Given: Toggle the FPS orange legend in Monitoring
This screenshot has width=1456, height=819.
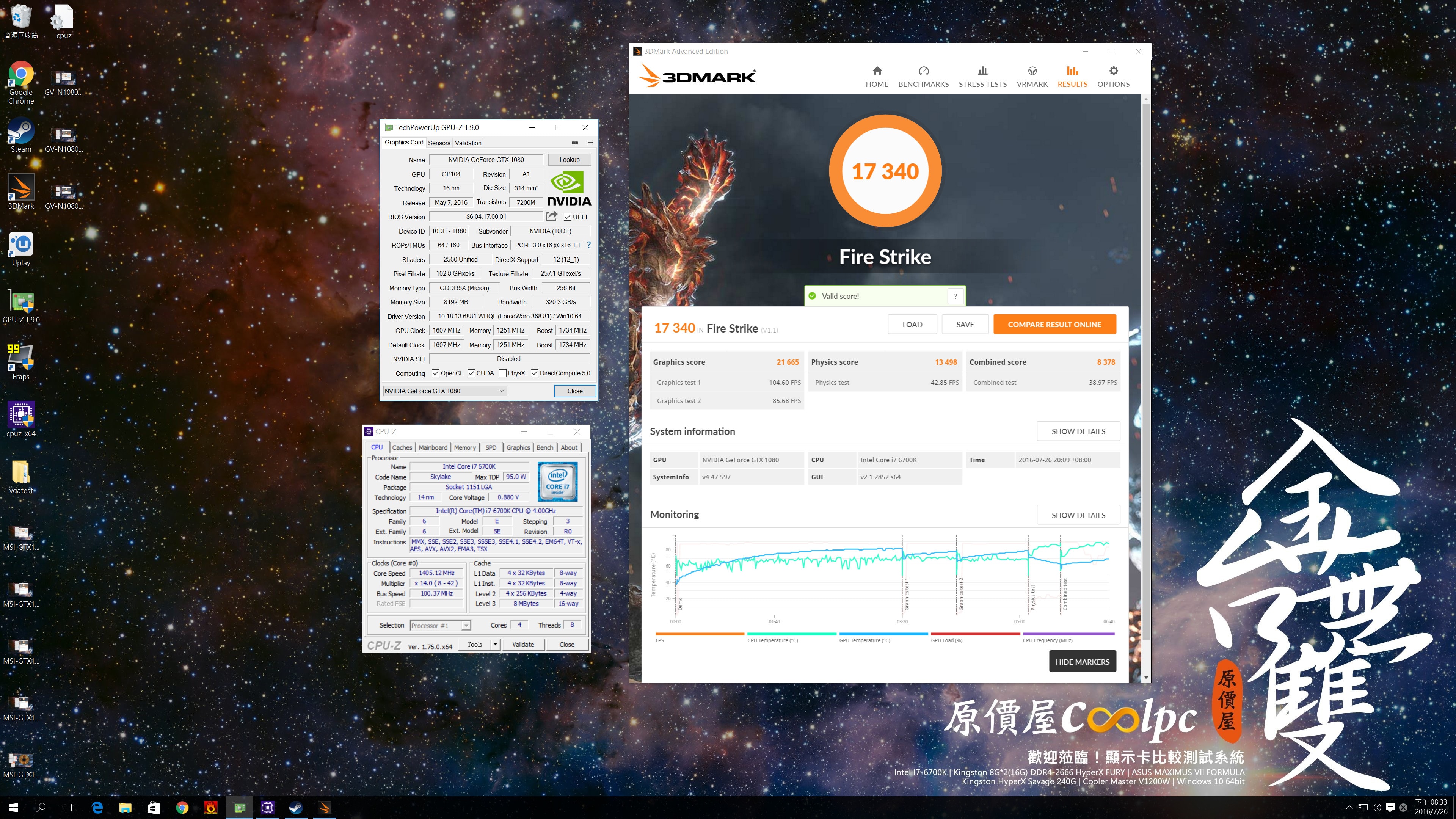Looking at the screenshot, I should click(x=700, y=634).
